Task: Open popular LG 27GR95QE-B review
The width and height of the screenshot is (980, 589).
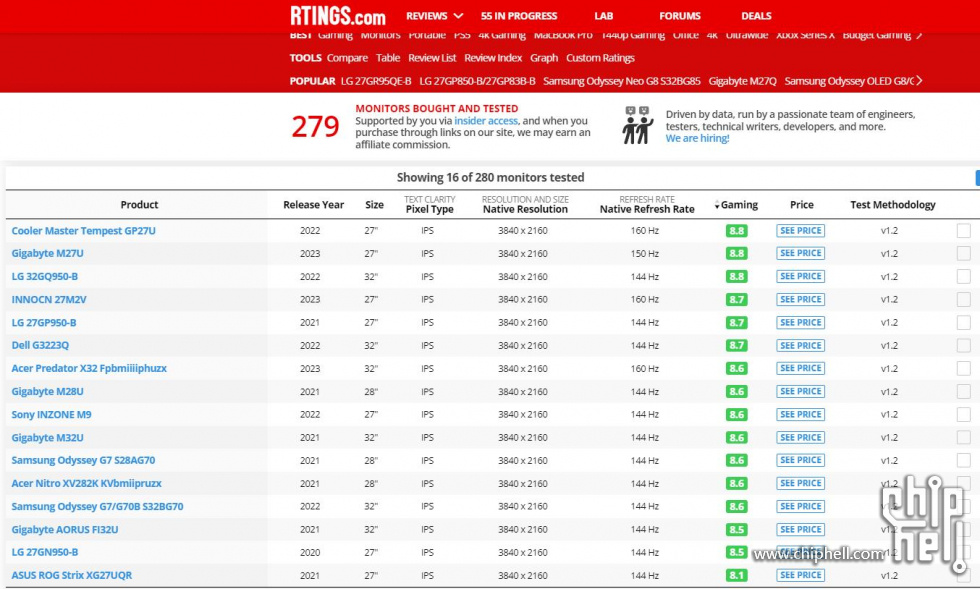Action: coord(376,81)
